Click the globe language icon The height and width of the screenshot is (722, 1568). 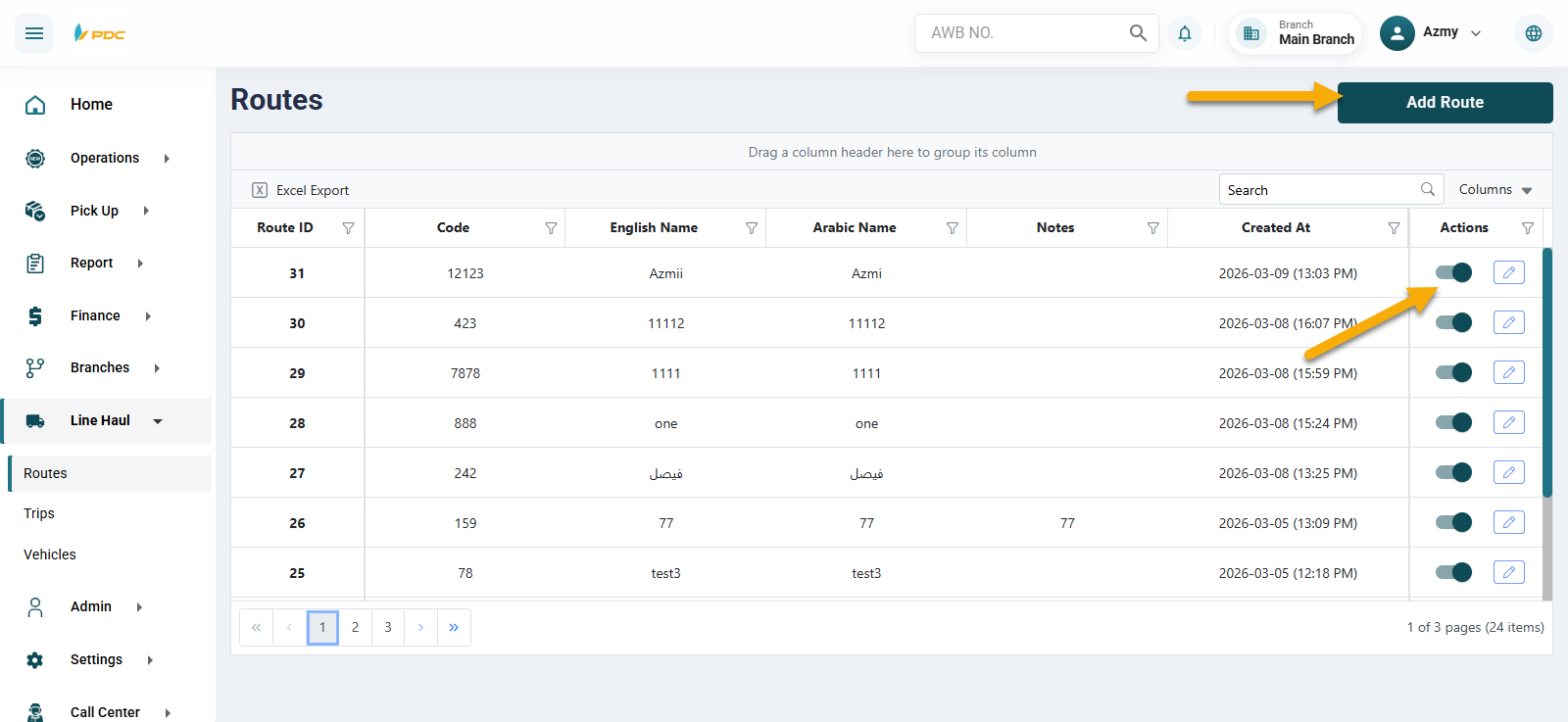1534,33
